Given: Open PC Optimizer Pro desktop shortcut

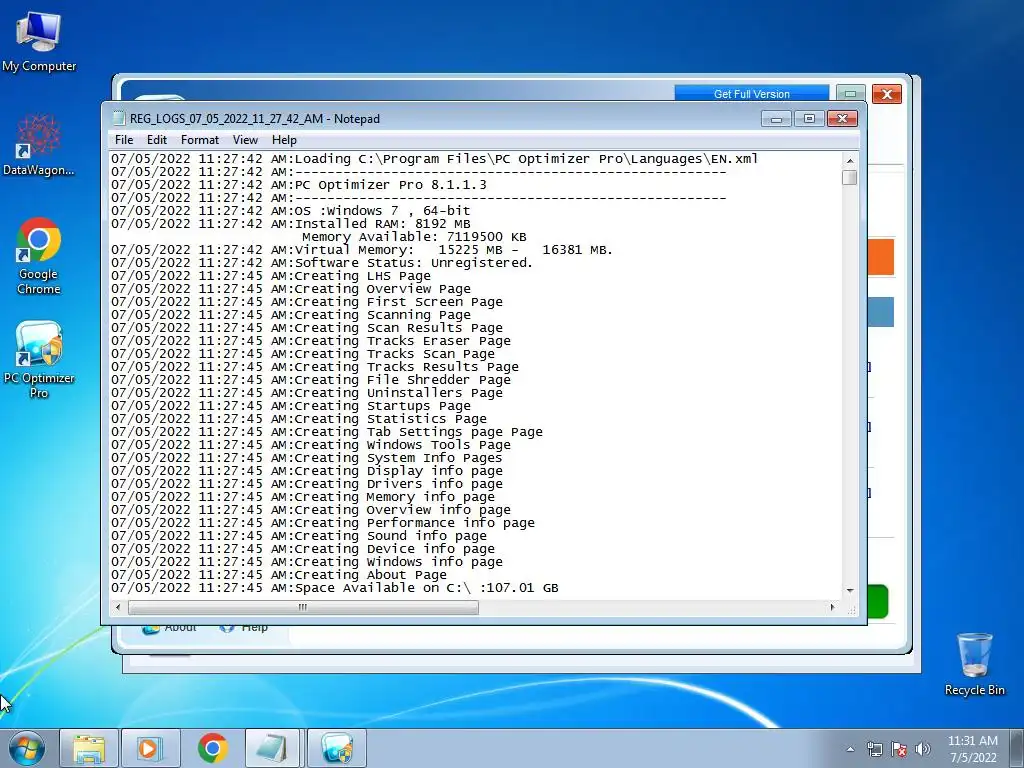Looking at the screenshot, I should [39, 359].
